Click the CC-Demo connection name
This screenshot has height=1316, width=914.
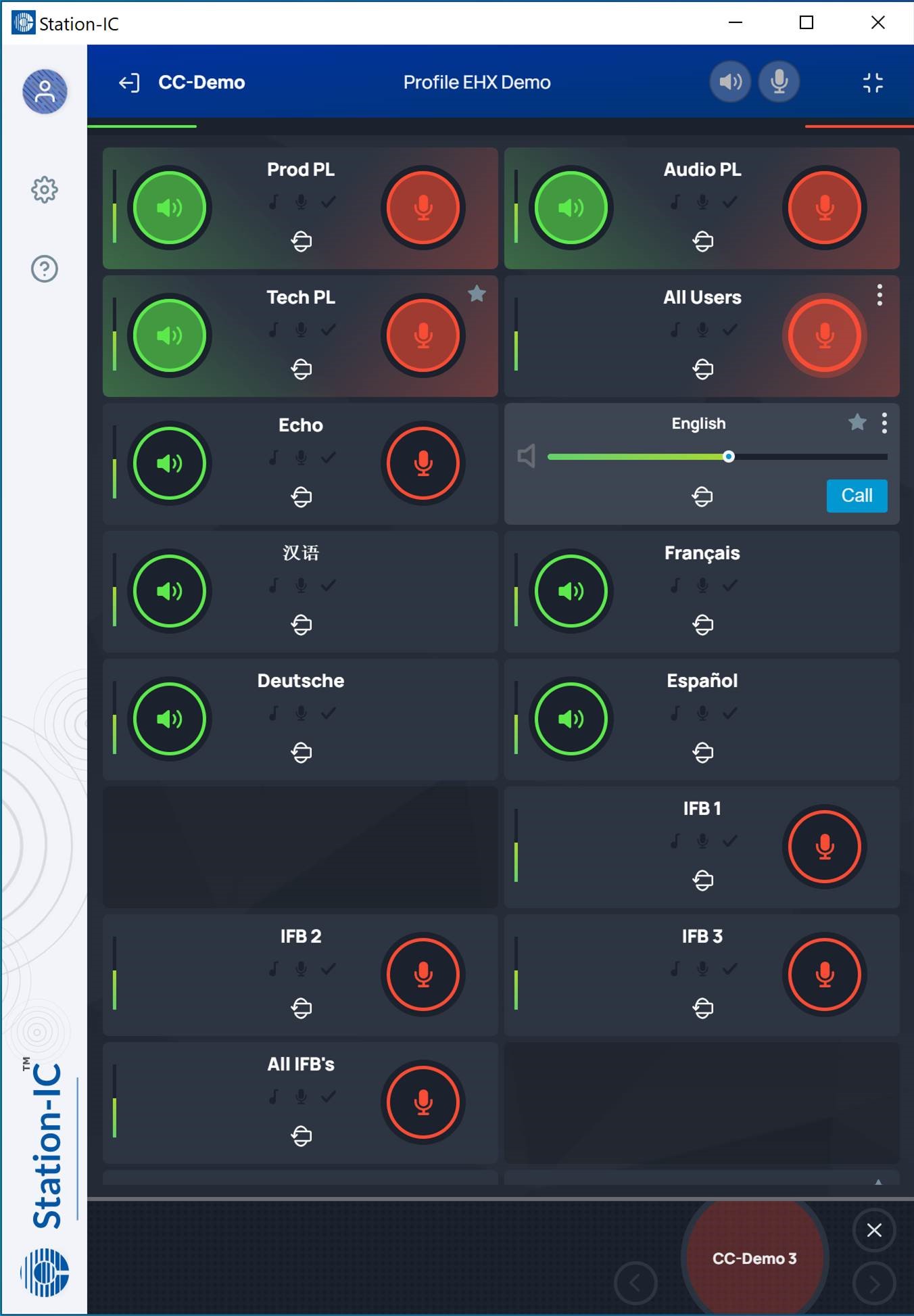201,83
